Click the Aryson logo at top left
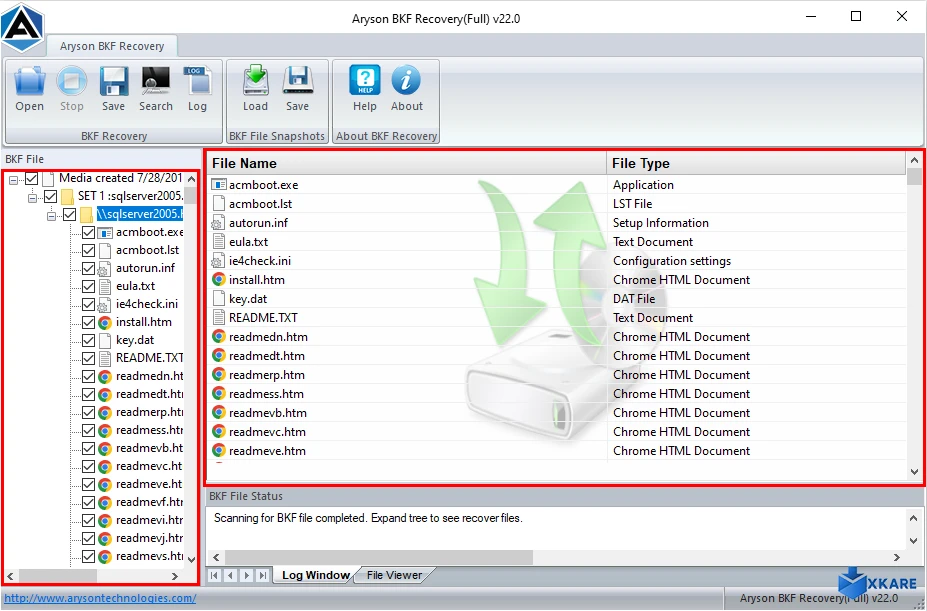Viewport: 927px width, 611px height. point(22,27)
